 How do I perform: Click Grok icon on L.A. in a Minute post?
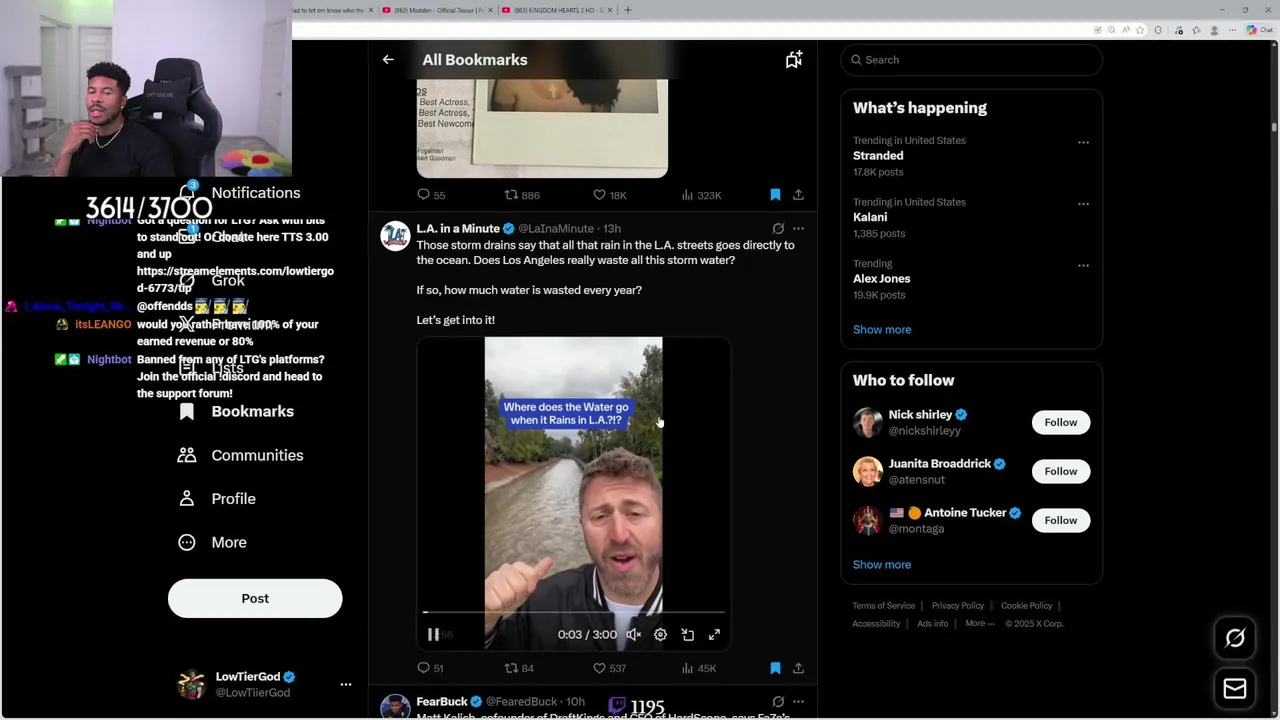point(778,229)
